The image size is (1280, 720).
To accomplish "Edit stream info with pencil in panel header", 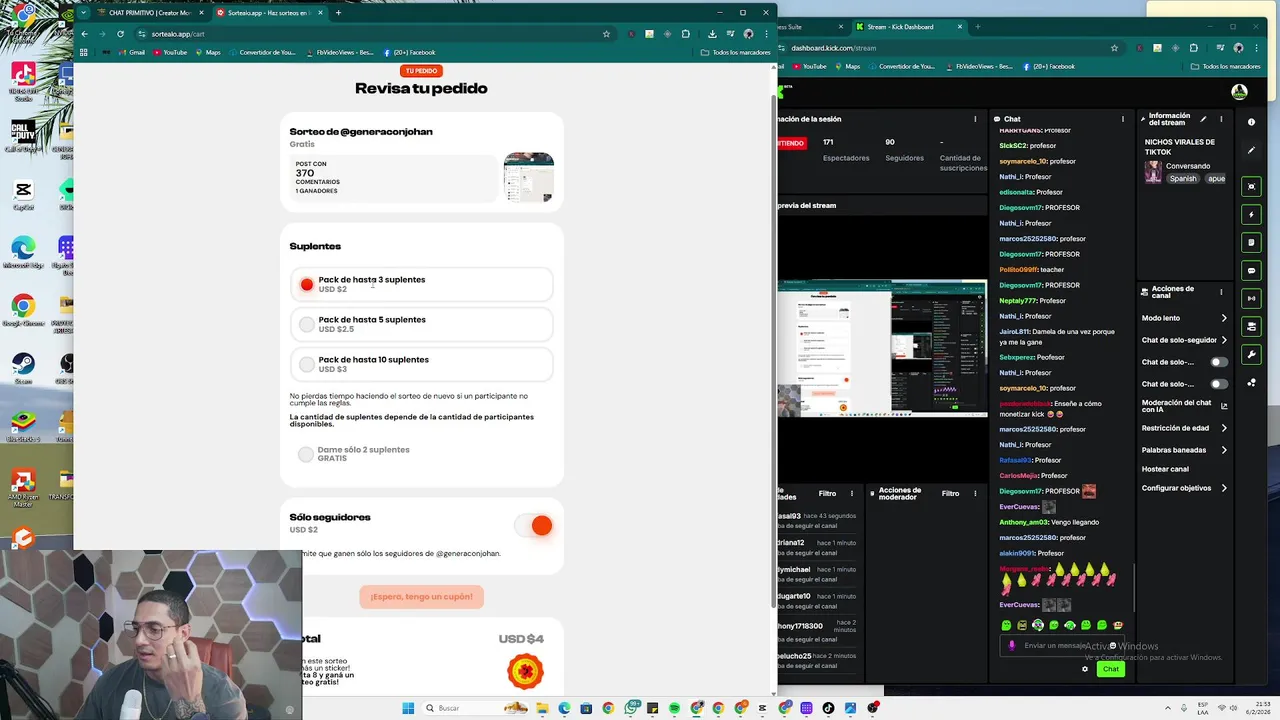I will pyautogui.click(x=1203, y=119).
